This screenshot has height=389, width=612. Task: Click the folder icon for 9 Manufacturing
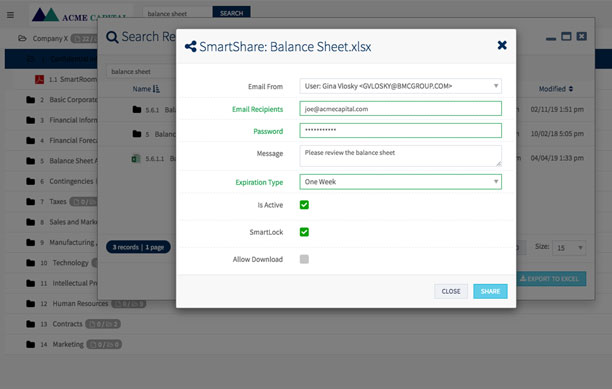[30, 242]
